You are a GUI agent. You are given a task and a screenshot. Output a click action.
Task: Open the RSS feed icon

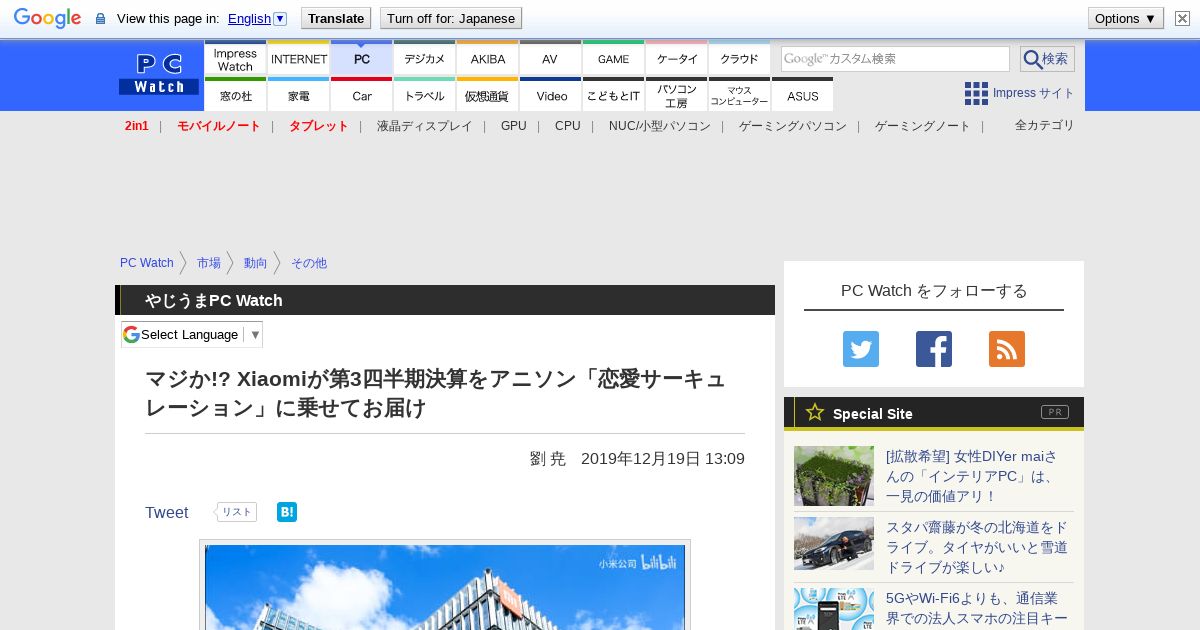tap(1007, 349)
